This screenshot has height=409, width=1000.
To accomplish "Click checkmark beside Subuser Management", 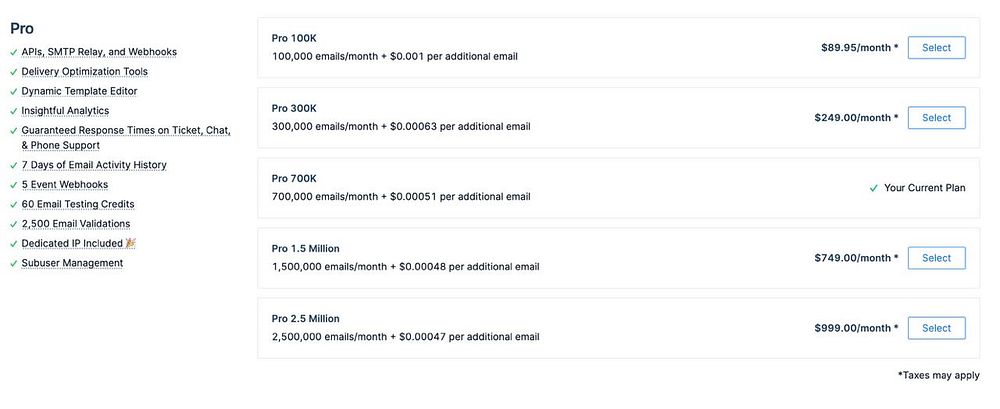I will pyautogui.click(x=14, y=263).
